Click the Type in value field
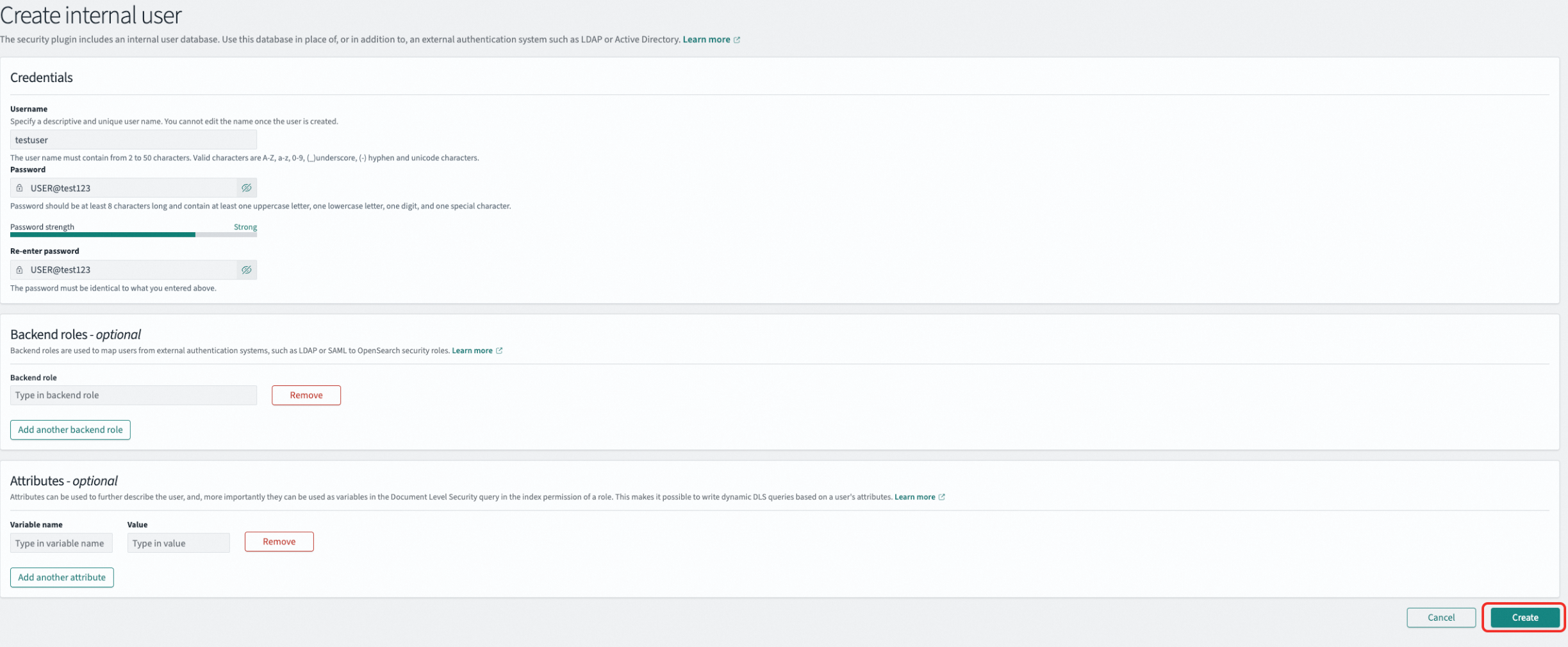Screen dimensions: 1568x647 coord(179,543)
